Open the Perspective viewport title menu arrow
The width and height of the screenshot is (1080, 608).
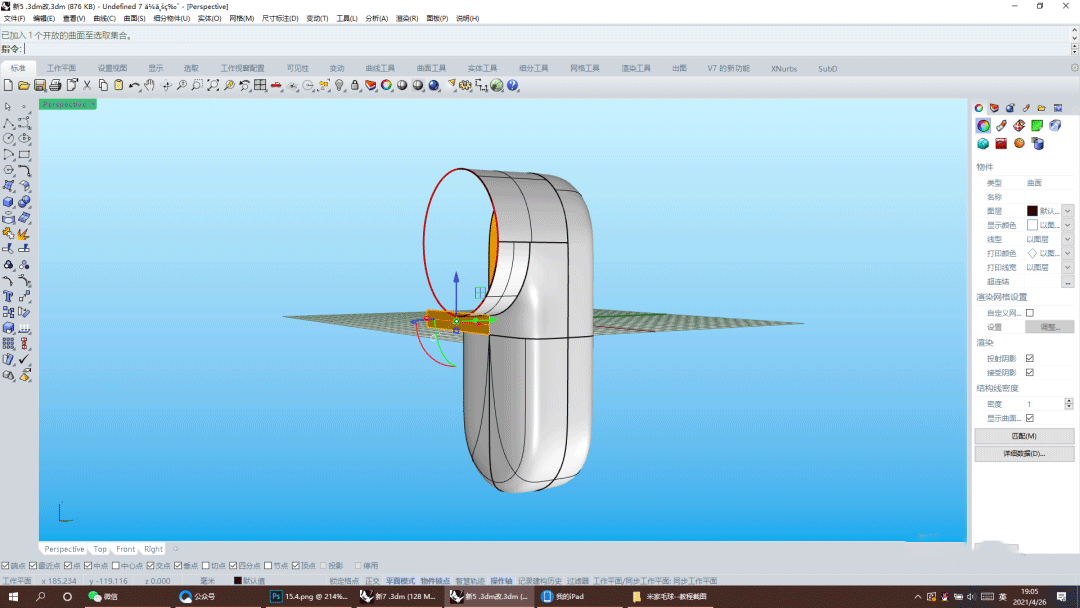(x=92, y=104)
